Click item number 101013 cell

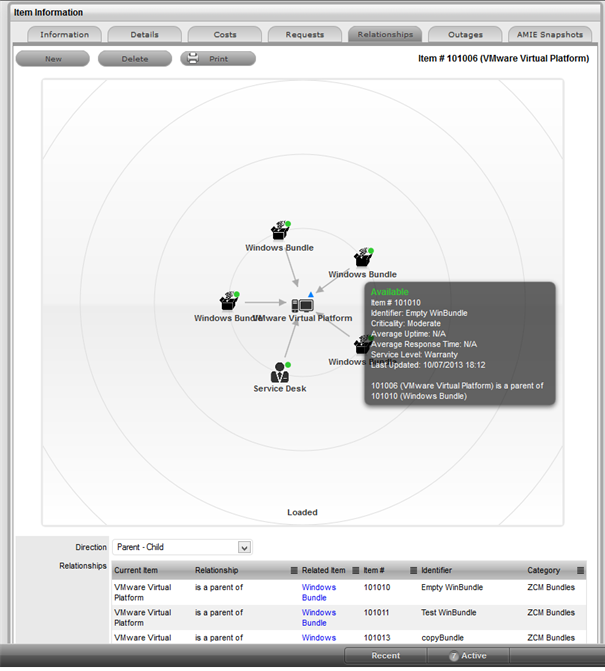click(377, 638)
